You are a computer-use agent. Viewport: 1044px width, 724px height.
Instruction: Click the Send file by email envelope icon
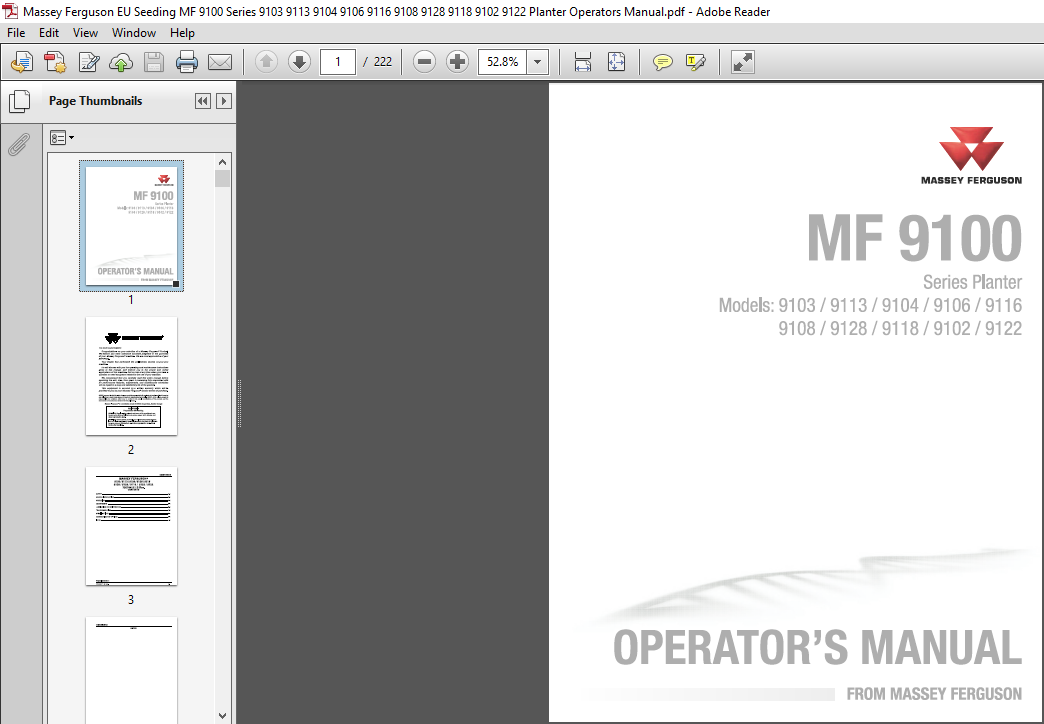220,62
